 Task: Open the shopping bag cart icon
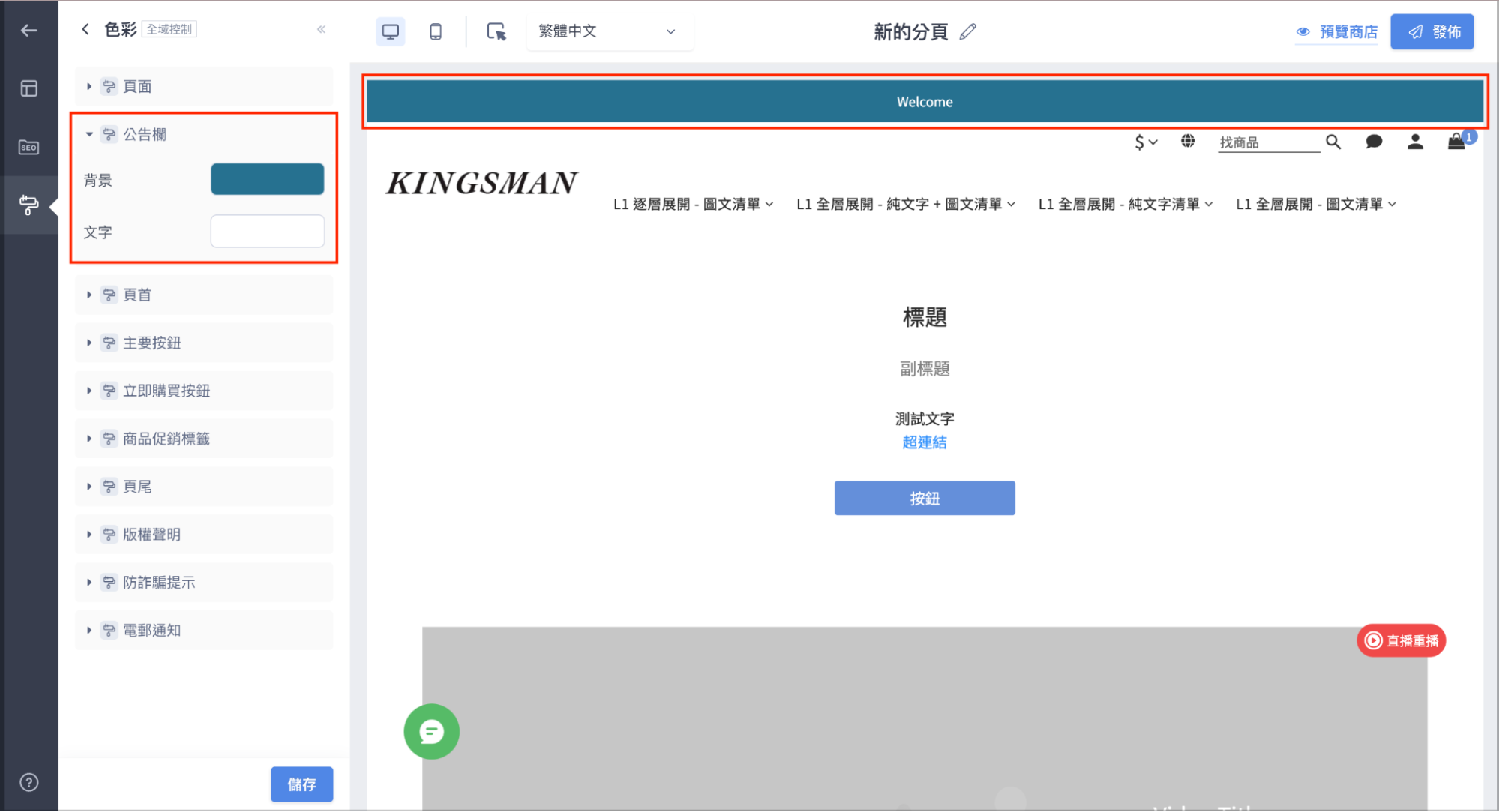1456,142
